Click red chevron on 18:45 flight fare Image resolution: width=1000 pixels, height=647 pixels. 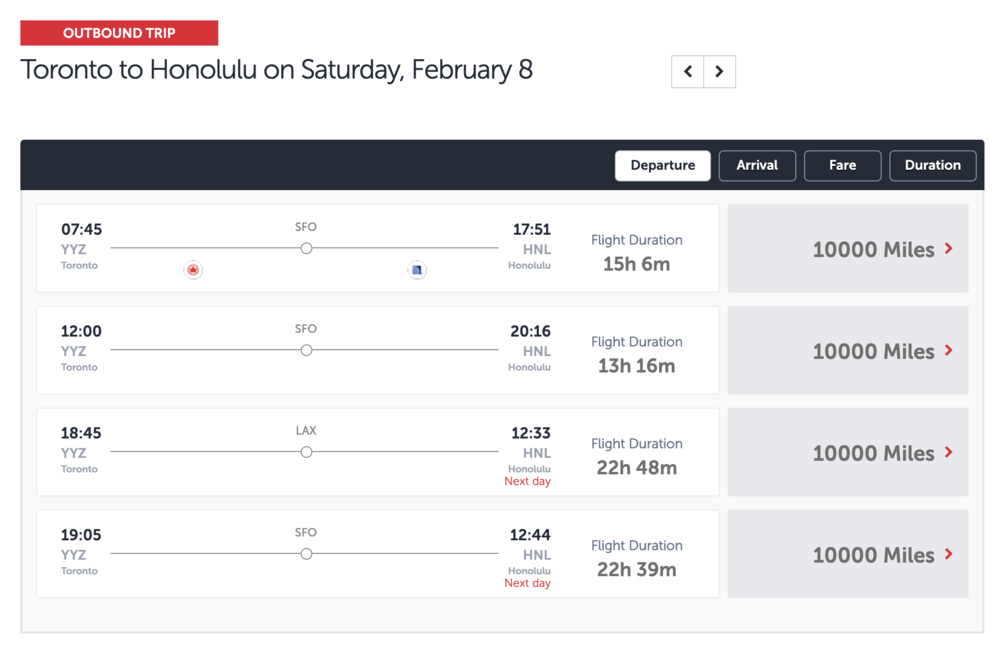pos(949,452)
